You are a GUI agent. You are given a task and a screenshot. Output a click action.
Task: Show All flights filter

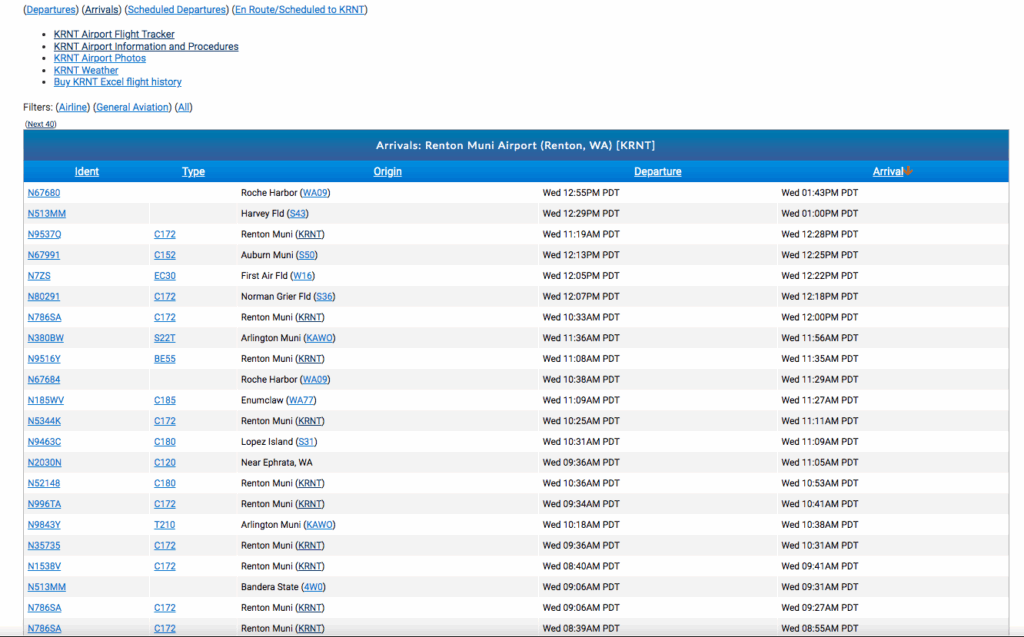pyautogui.click(x=184, y=107)
